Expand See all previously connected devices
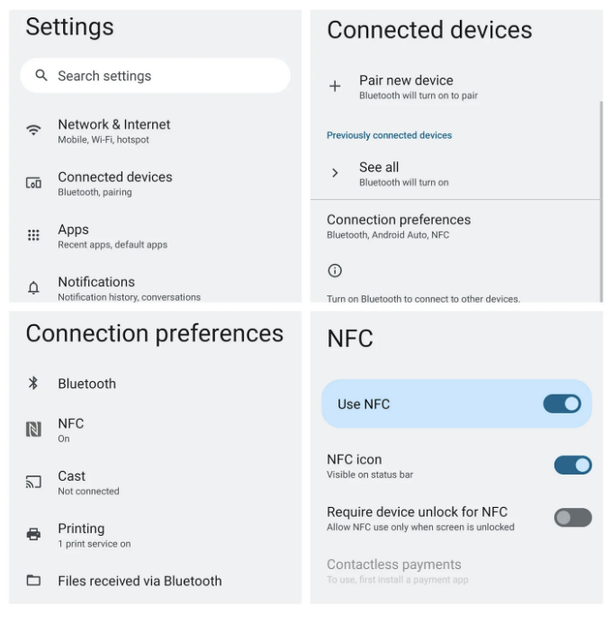 coord(455,173)
